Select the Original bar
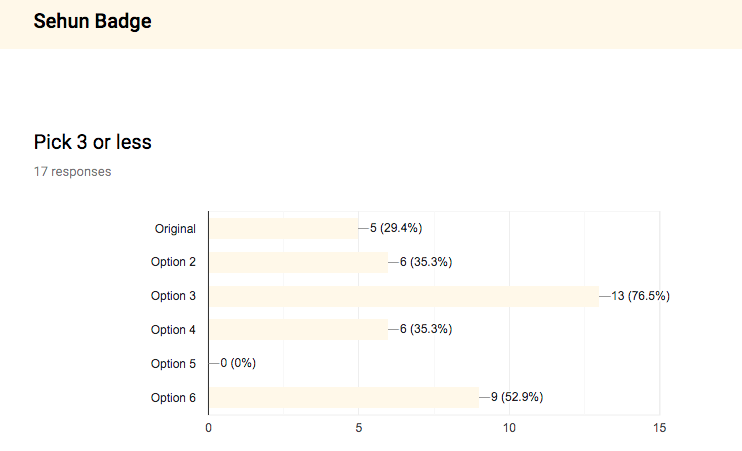The width and height of the screenshot is (742, 451). pos(283,229)
